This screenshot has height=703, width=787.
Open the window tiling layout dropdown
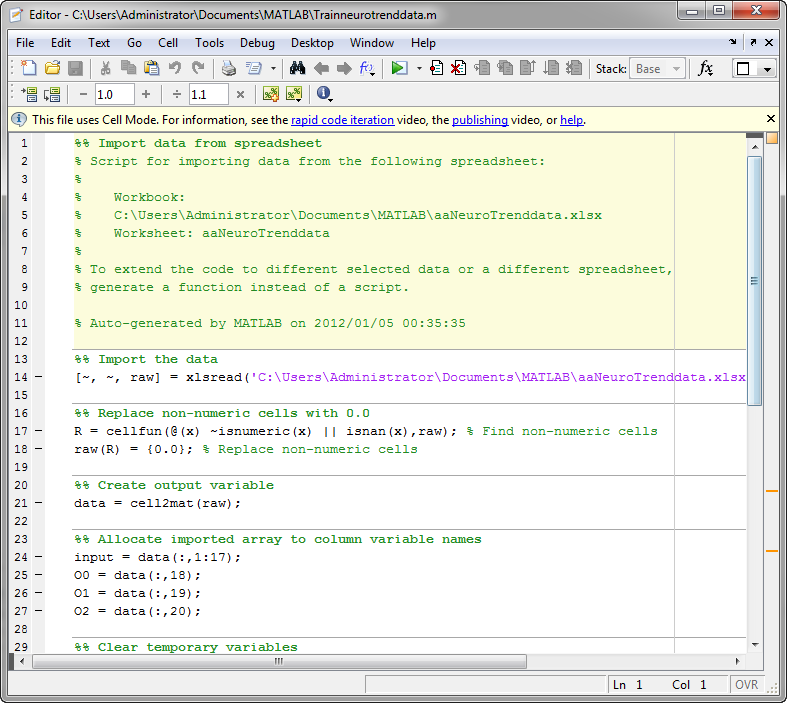point(767,69)
